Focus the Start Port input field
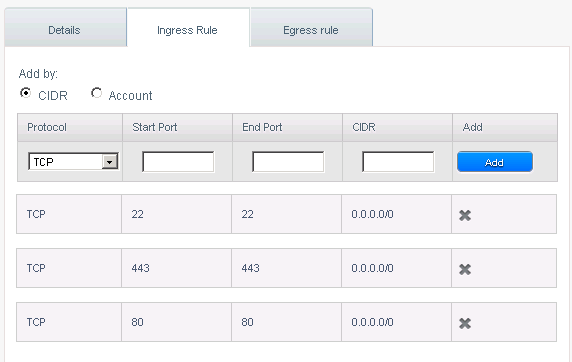The image size is (572, 362). 178,162
